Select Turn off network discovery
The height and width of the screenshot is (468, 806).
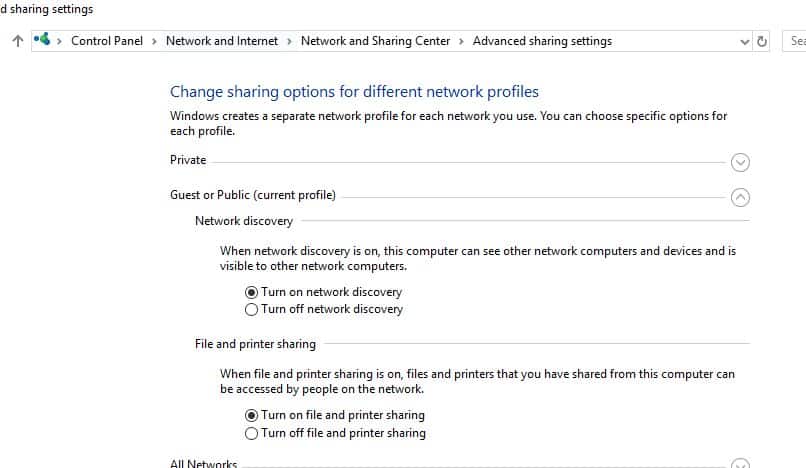[x=252, y=309]
